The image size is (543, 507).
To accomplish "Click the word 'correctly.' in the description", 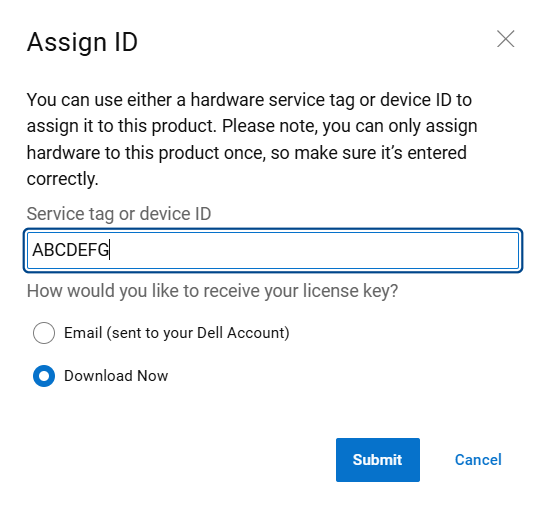I will (63, 179).
